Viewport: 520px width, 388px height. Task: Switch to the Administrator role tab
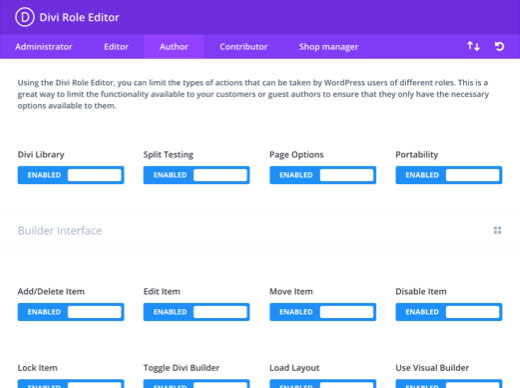coord(44,47)
